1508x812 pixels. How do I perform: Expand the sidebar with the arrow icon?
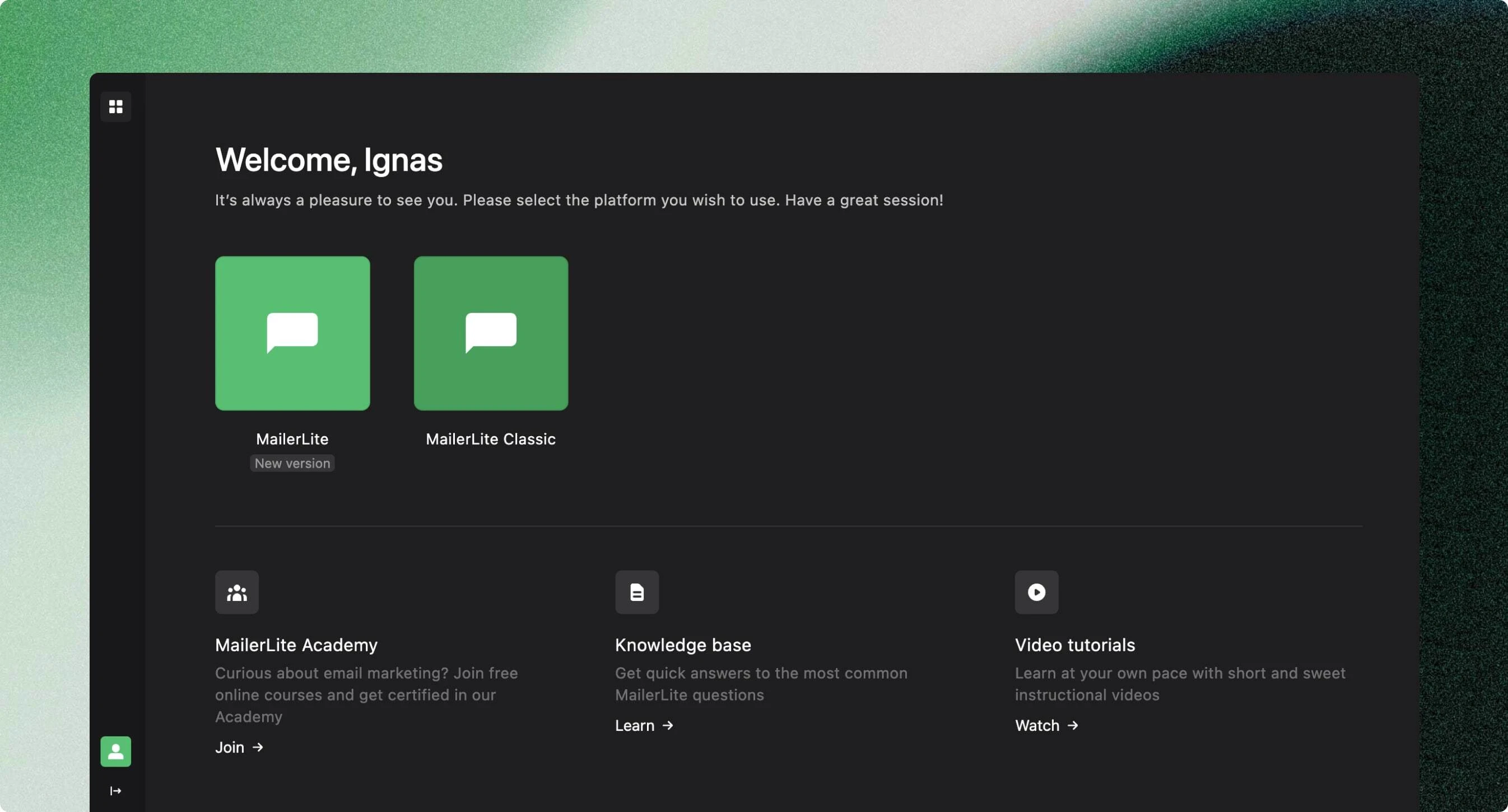point(116,791)
